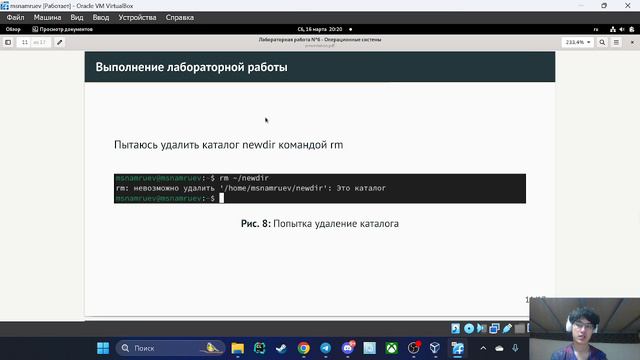Switch the ru keyboard layout indicator
The width and height of the screenshot is (640, 360).
click(596, 29)
